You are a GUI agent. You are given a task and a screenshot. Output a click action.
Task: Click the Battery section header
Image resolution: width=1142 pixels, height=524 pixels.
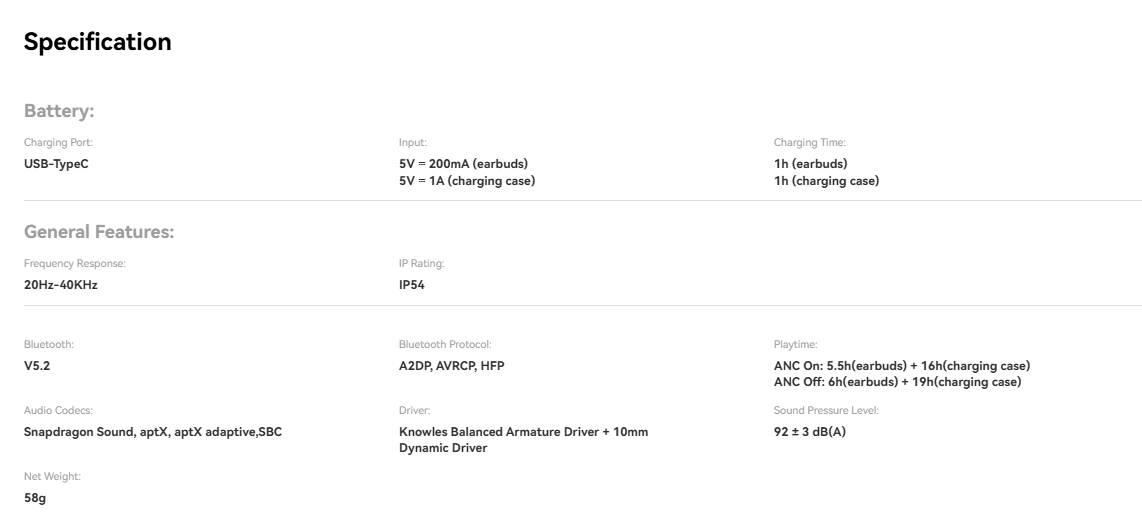tap(59, 111)
